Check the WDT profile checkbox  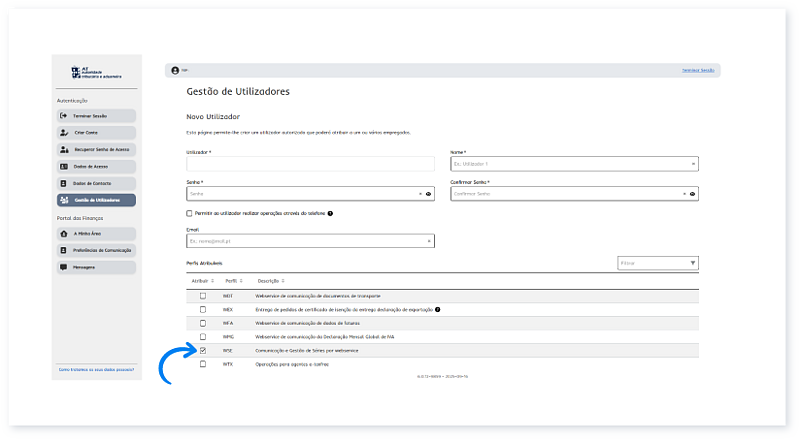point(203,296)
